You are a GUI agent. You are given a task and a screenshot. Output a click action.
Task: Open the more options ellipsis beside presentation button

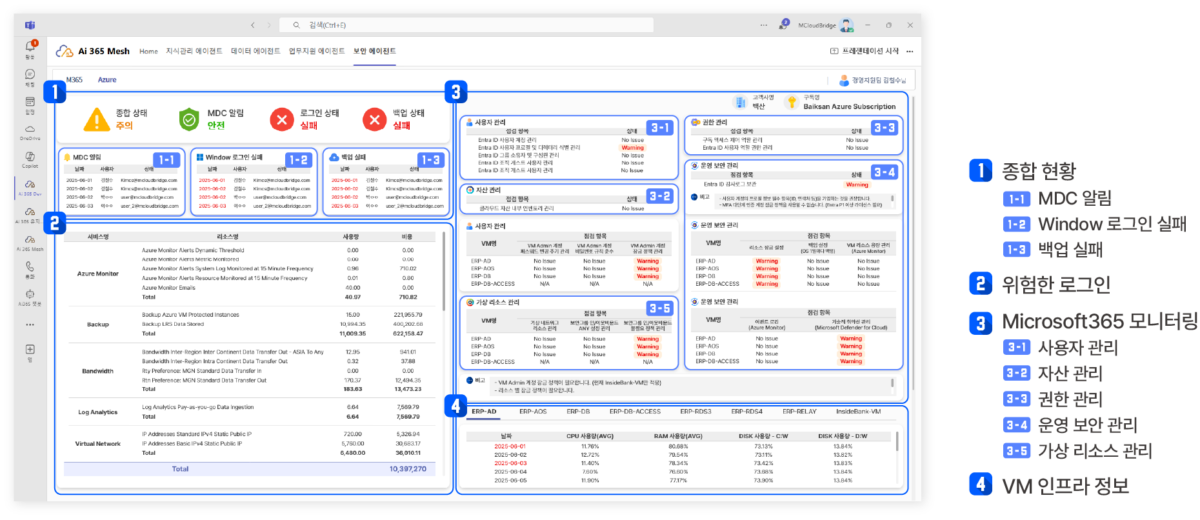pyautogui.click(x=909, y=50)
